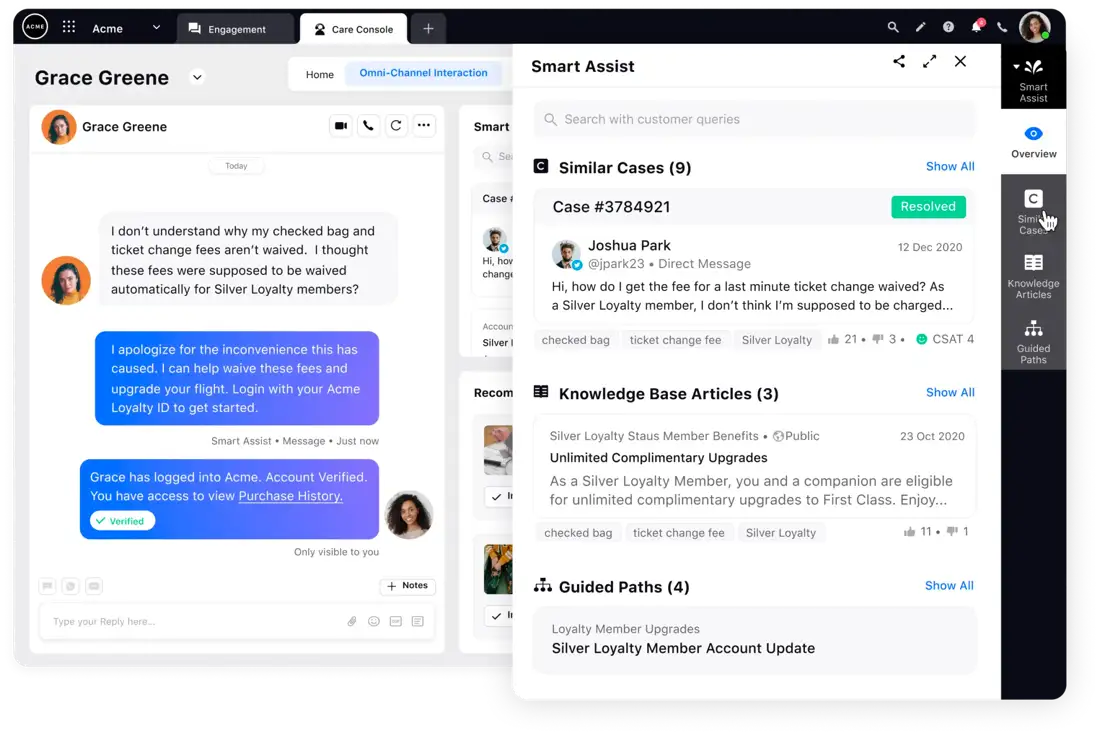This screenshot has height=736, width=1100.
Task: Show All similar cases
Action: point(950,166)
